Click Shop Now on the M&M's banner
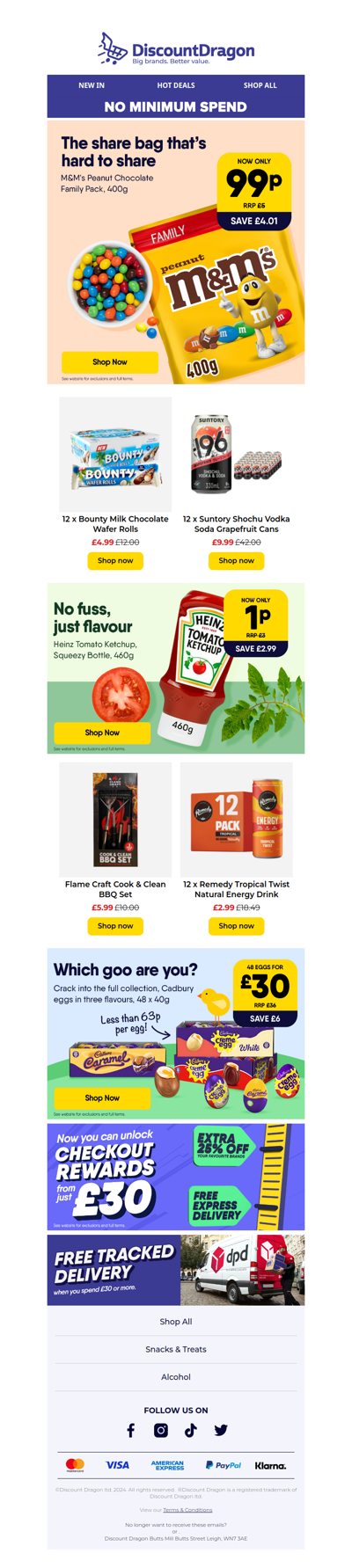352x1568 pixels. coord(110,361)
